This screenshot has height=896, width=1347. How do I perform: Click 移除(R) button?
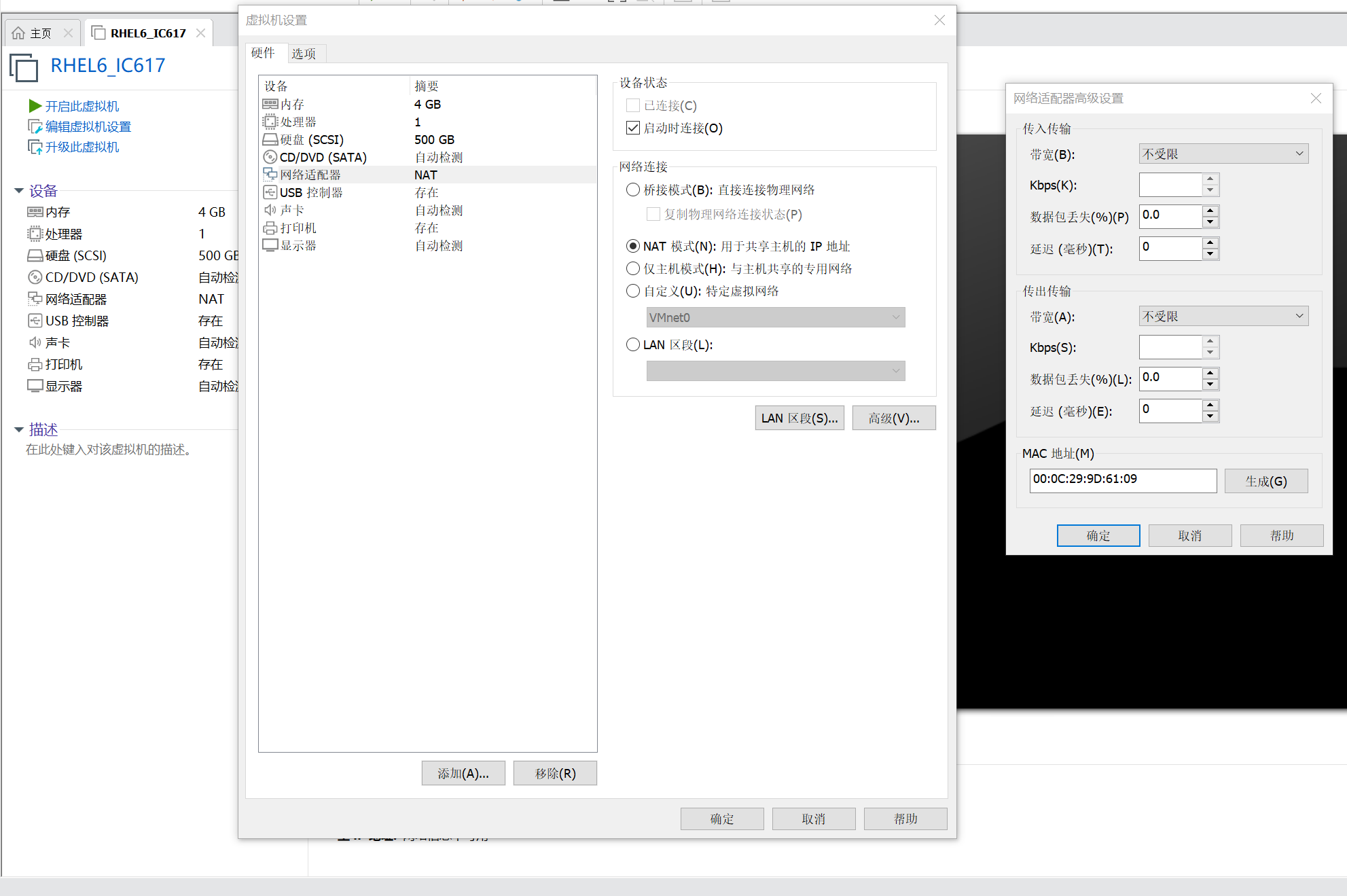pyautogui.click(x=555, y=773)
